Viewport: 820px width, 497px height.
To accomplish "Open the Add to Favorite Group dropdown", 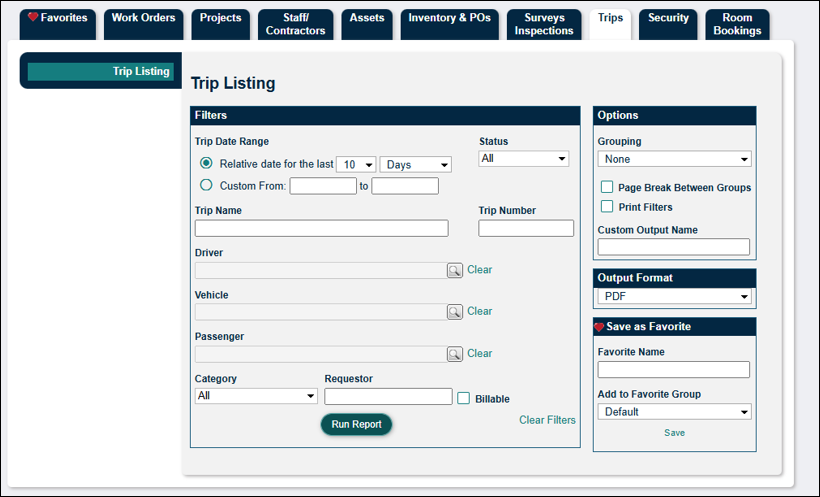I will [x=675, y=412].
